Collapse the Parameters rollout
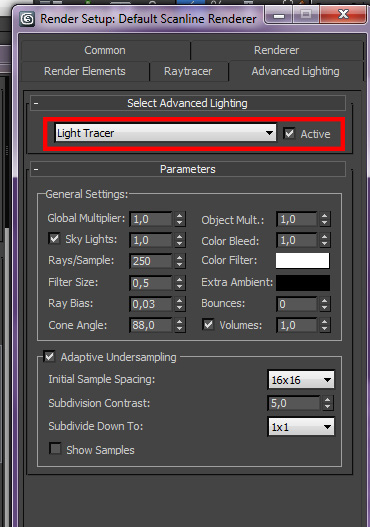This screenshot has height=527, width=370. pyautogui.click(x=188, y=169)
